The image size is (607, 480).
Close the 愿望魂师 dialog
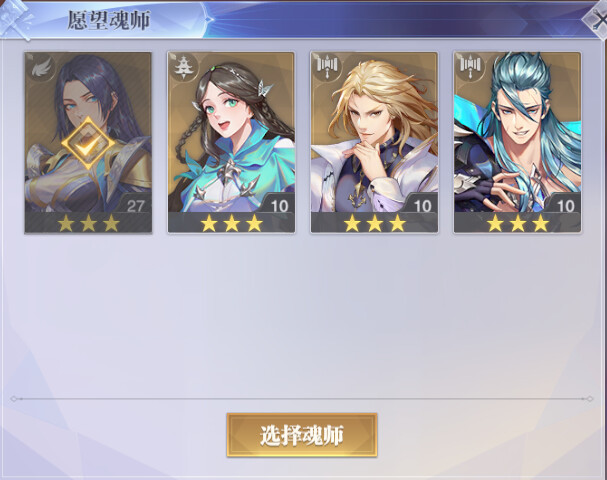(x=598, y=19)
